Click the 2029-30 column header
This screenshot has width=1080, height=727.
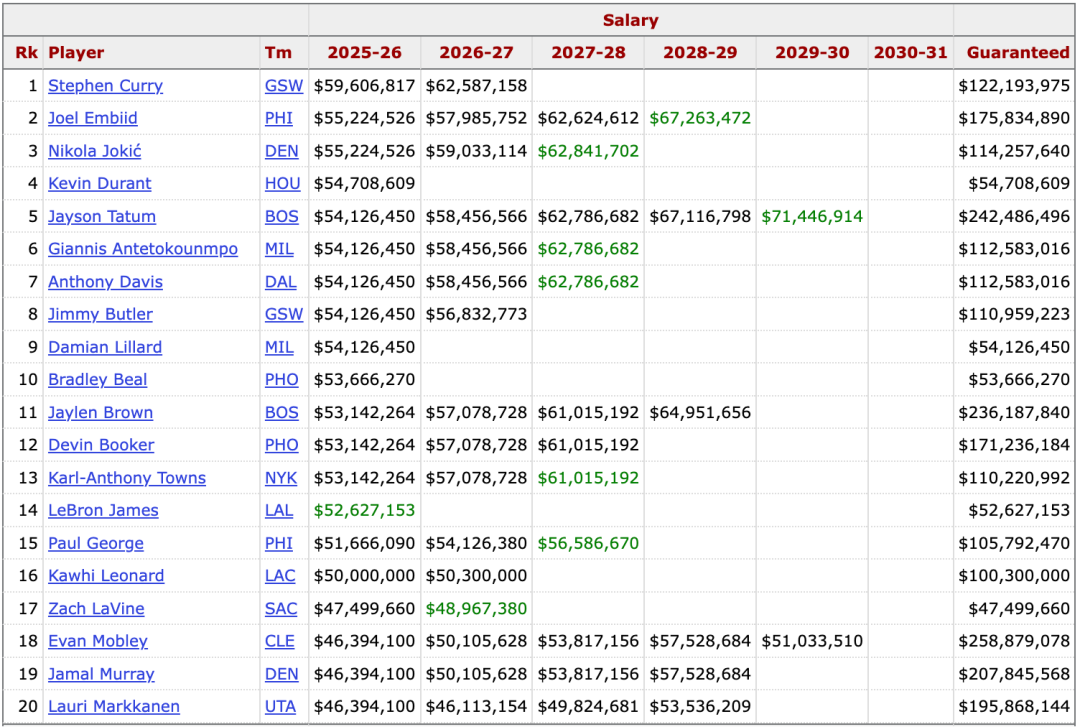[811, 53]
